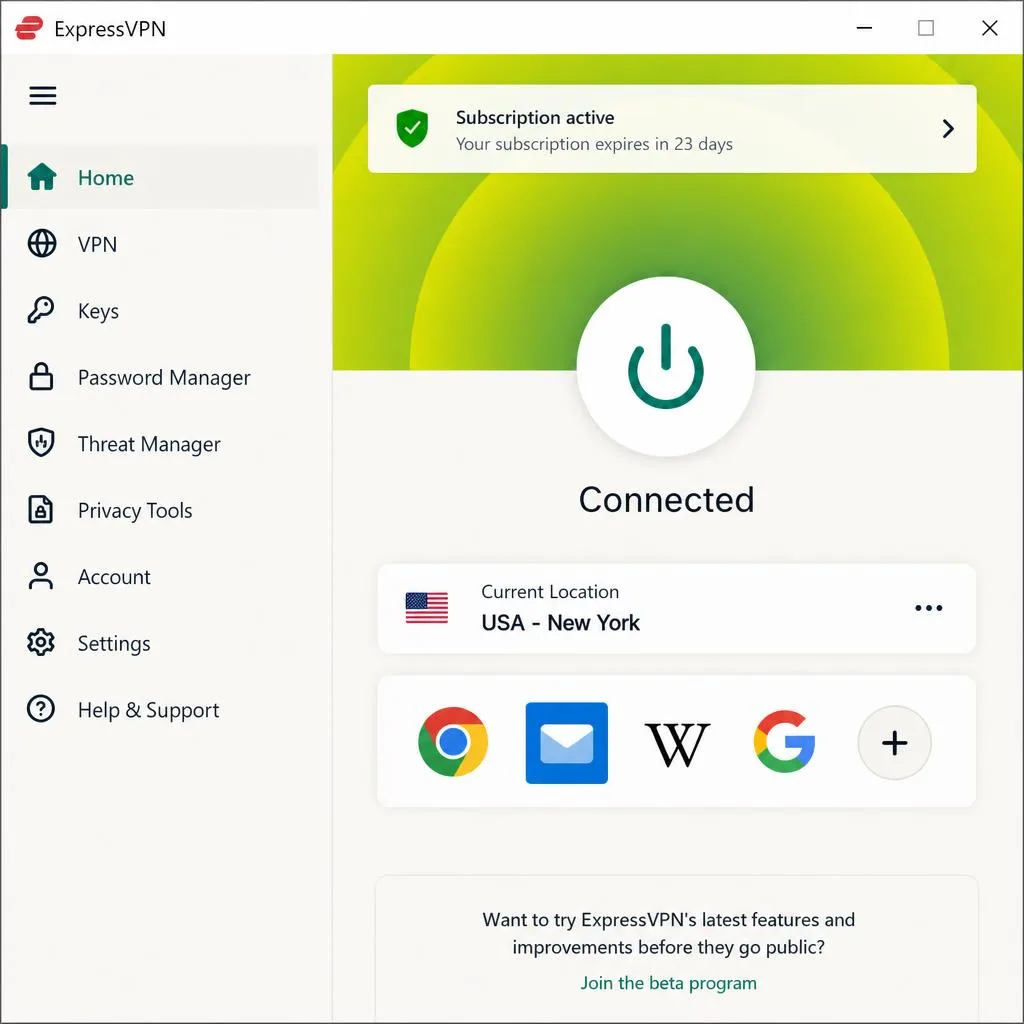This screenshot has width=1024, height=1024.
Task: Close the ExpressVPN window
Action: (x=989, y=28)
